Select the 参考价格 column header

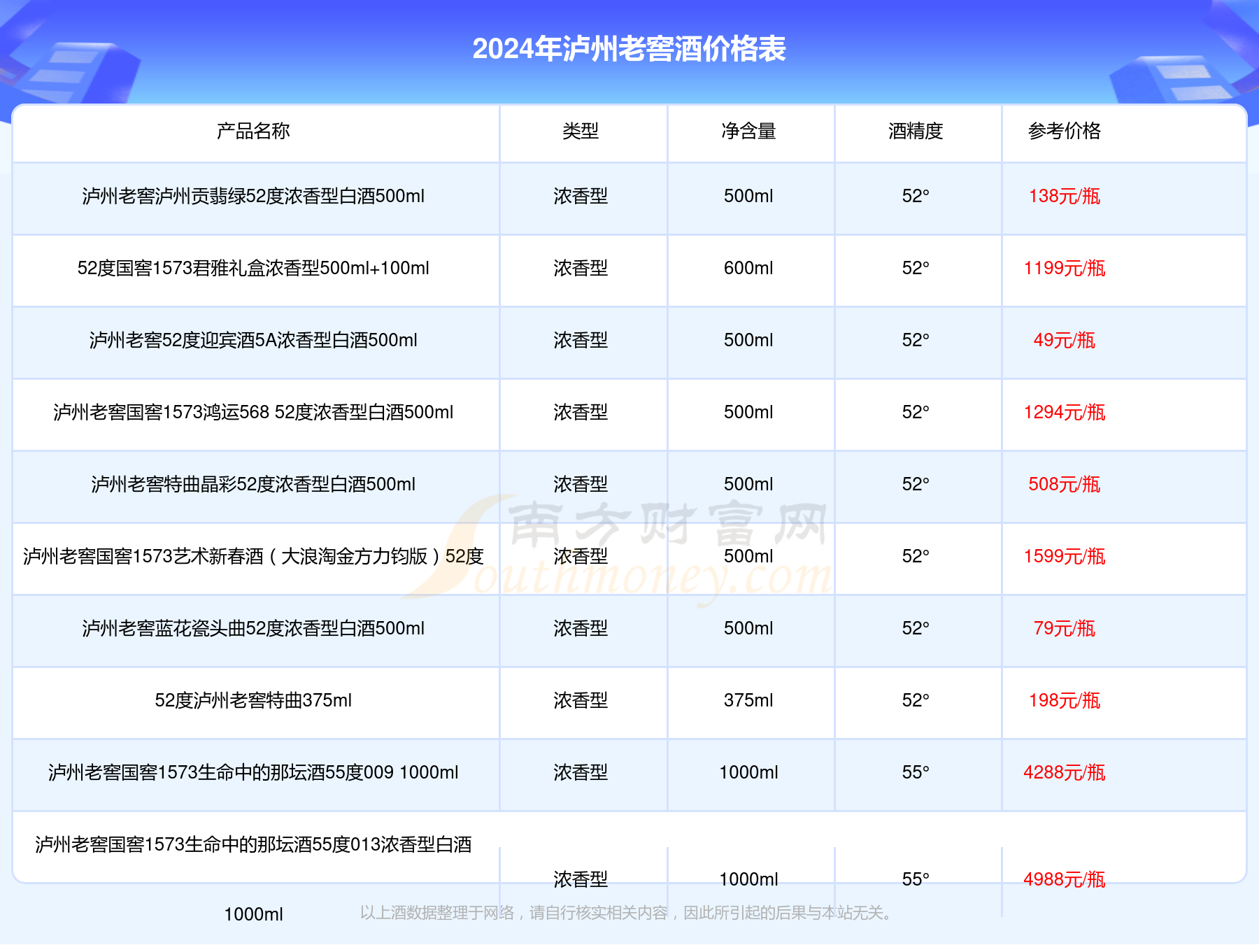[1065, 131]
